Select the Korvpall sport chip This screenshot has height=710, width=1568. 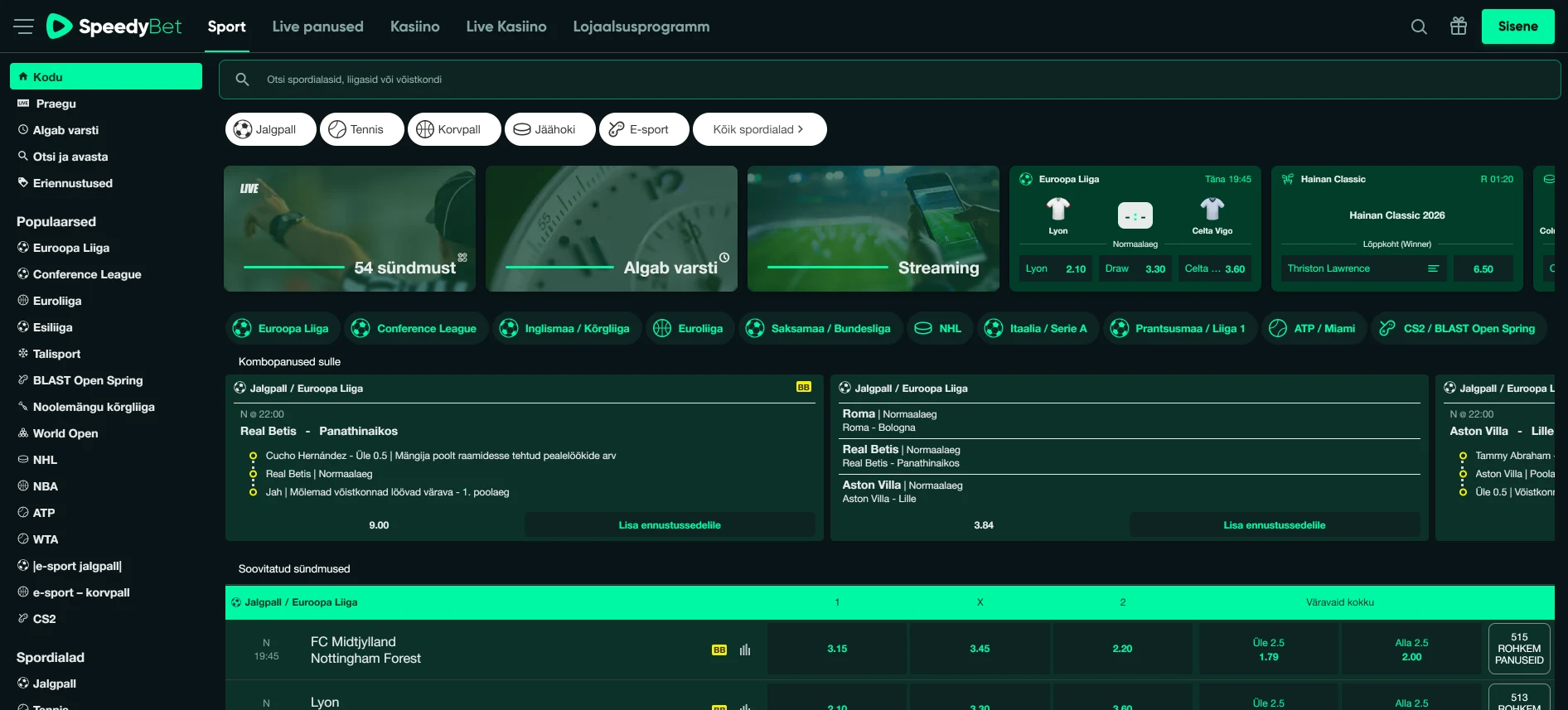(x=454, y=129)
